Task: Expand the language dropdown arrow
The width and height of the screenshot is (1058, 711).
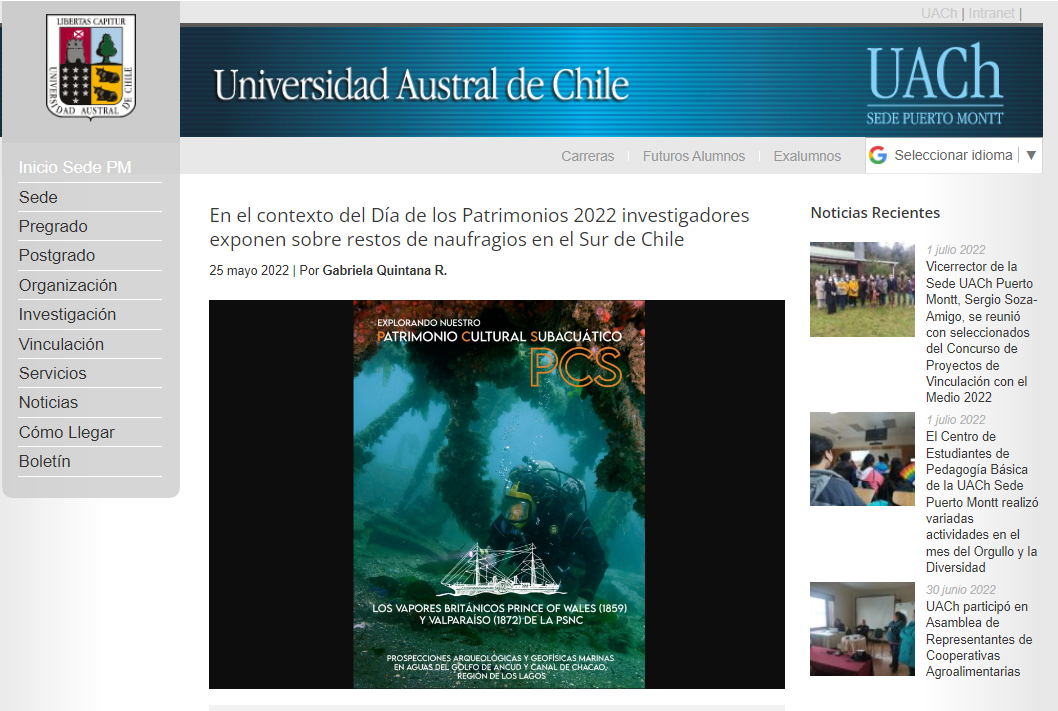Action: [1032, 155]
